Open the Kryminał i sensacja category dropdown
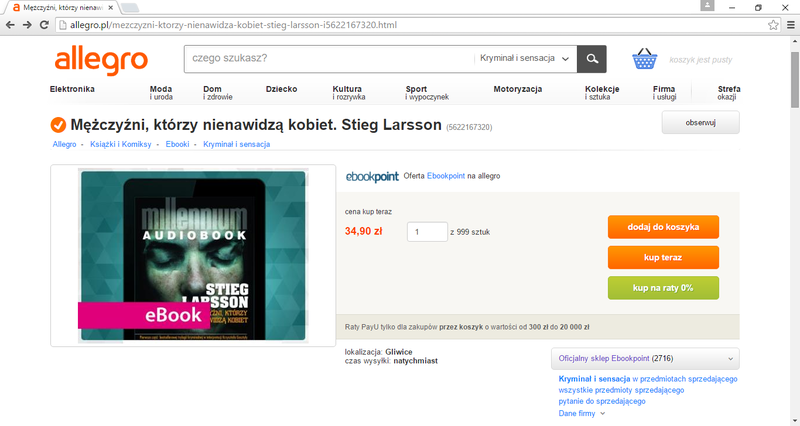 (524, 59)
